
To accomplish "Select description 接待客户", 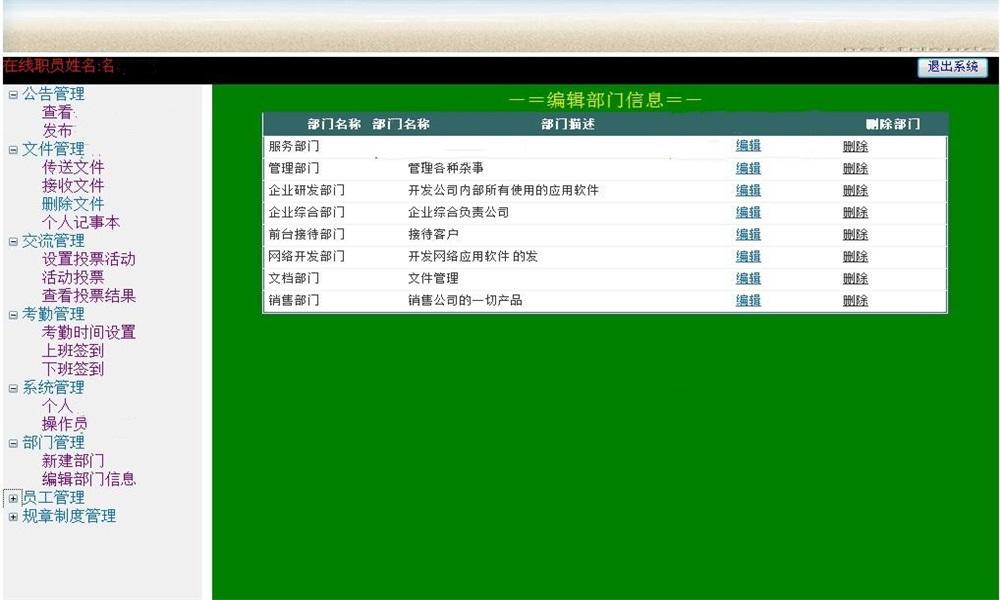I will pos(433,235).
